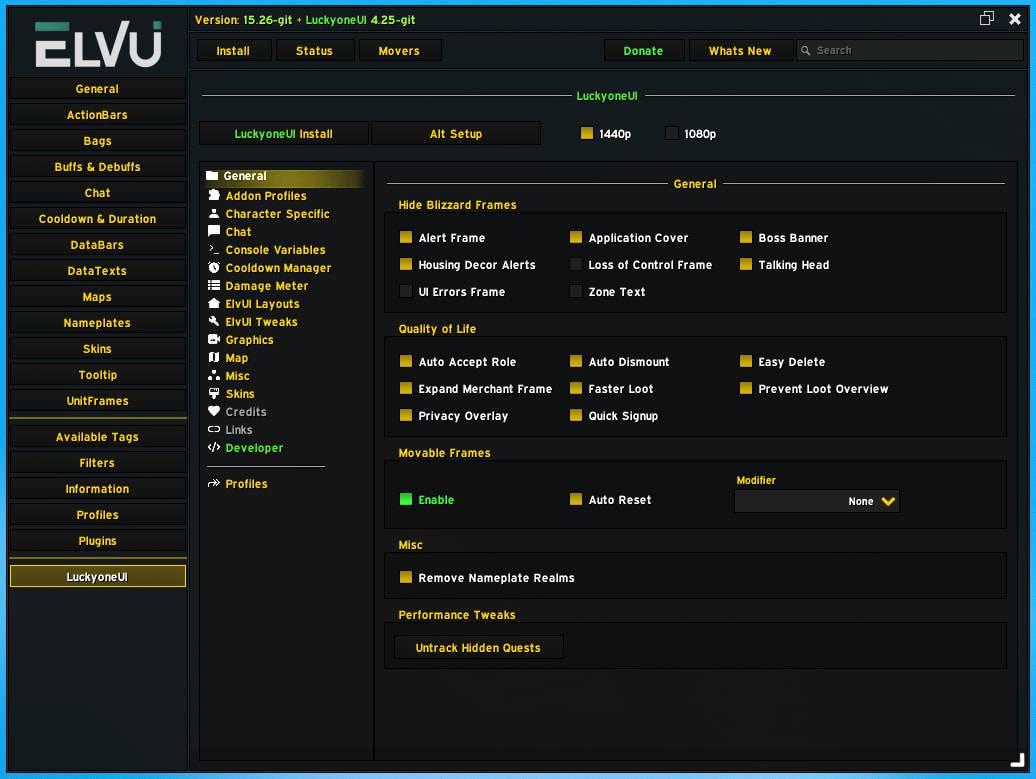Toggle Quick Signup checkbox
The width and height of the screenshot is (1036, 779).
tap(576, 416)
